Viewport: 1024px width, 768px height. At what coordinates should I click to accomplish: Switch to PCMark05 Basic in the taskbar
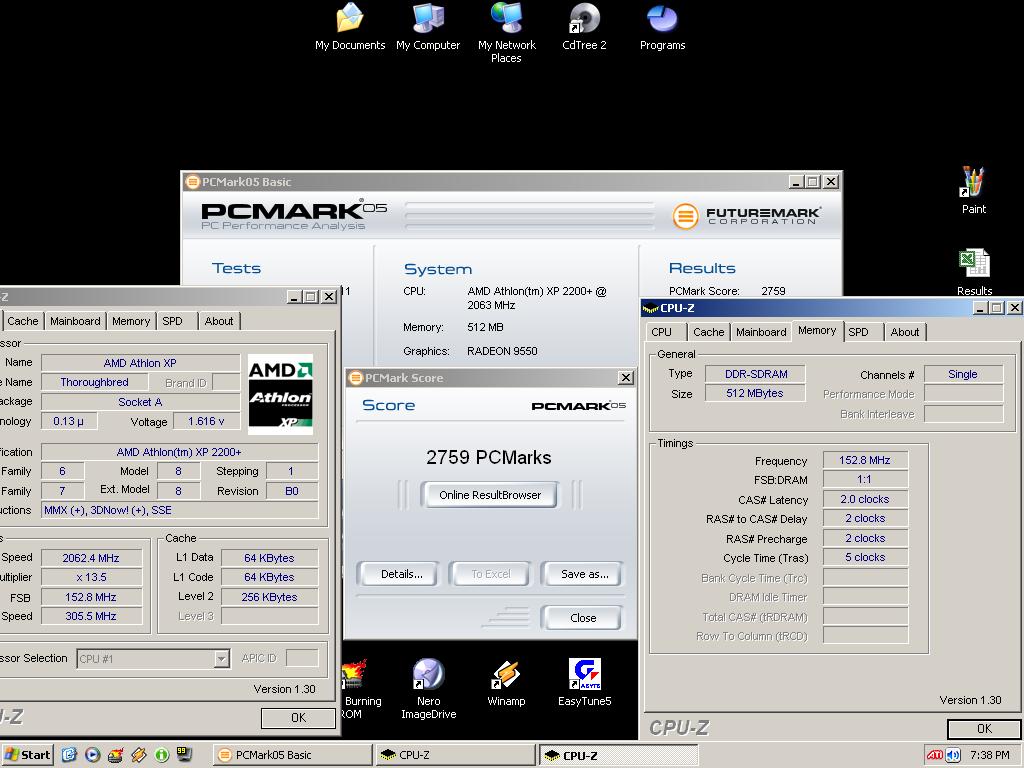[291, 755]
